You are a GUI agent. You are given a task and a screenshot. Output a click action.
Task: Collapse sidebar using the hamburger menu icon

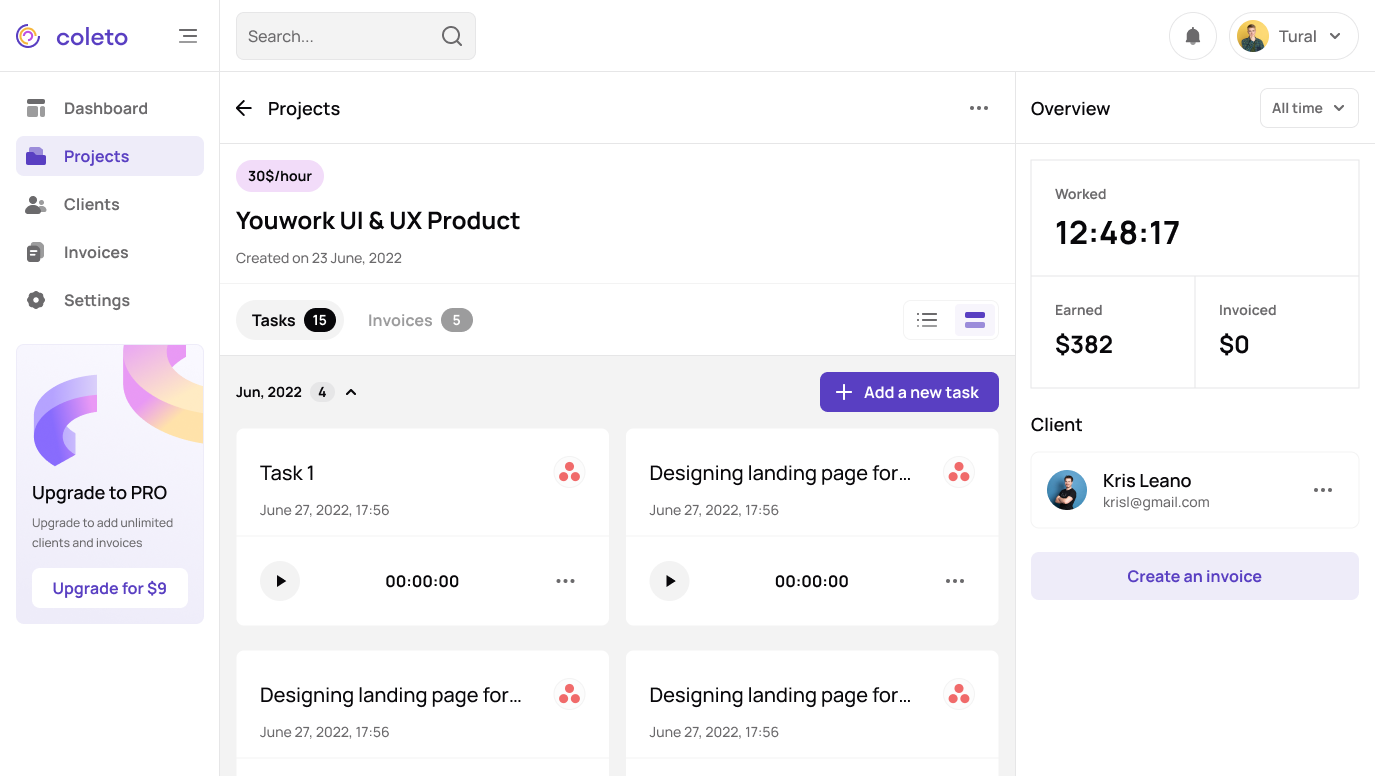click(x=188, y=36)
